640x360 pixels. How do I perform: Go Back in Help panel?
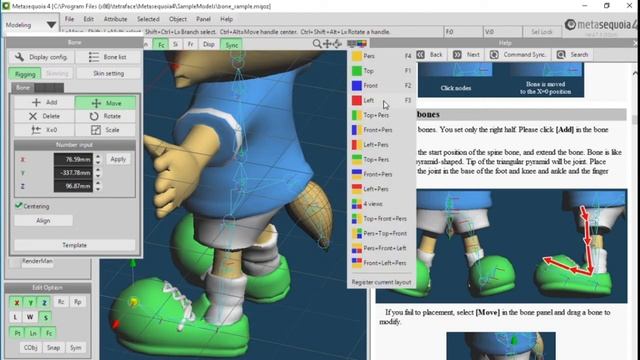[x=429, y=55]
